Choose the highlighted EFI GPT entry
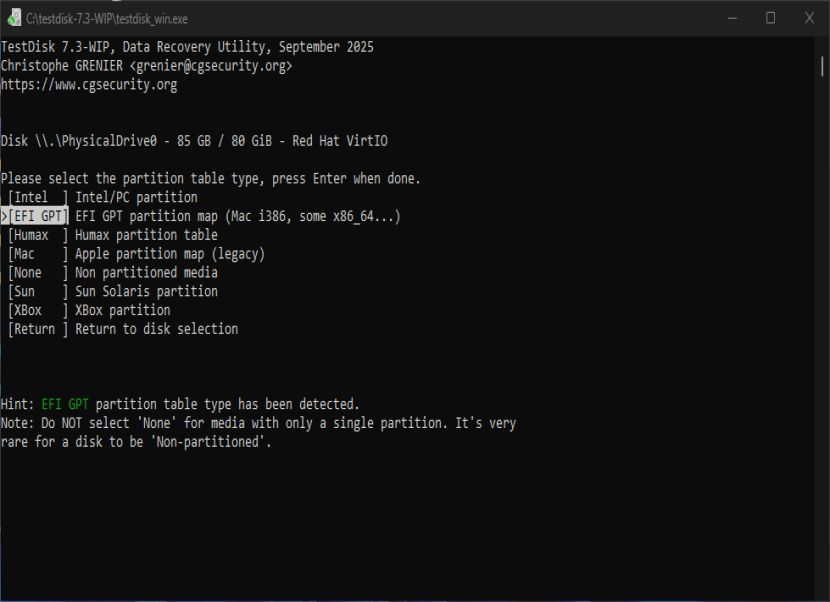Screen dimensions: 830x602 39,216
